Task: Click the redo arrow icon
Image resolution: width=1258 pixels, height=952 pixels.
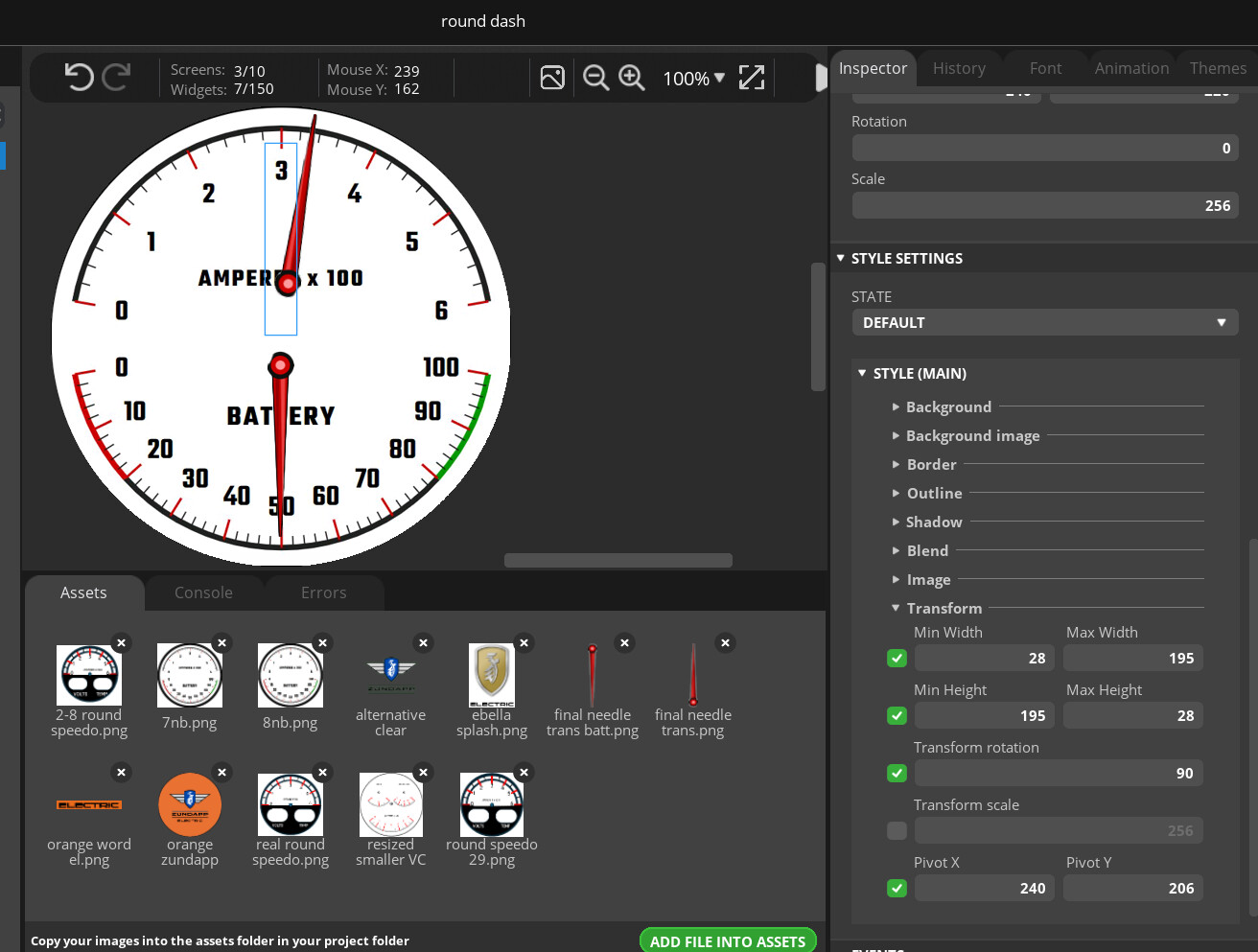Action: 116,77
